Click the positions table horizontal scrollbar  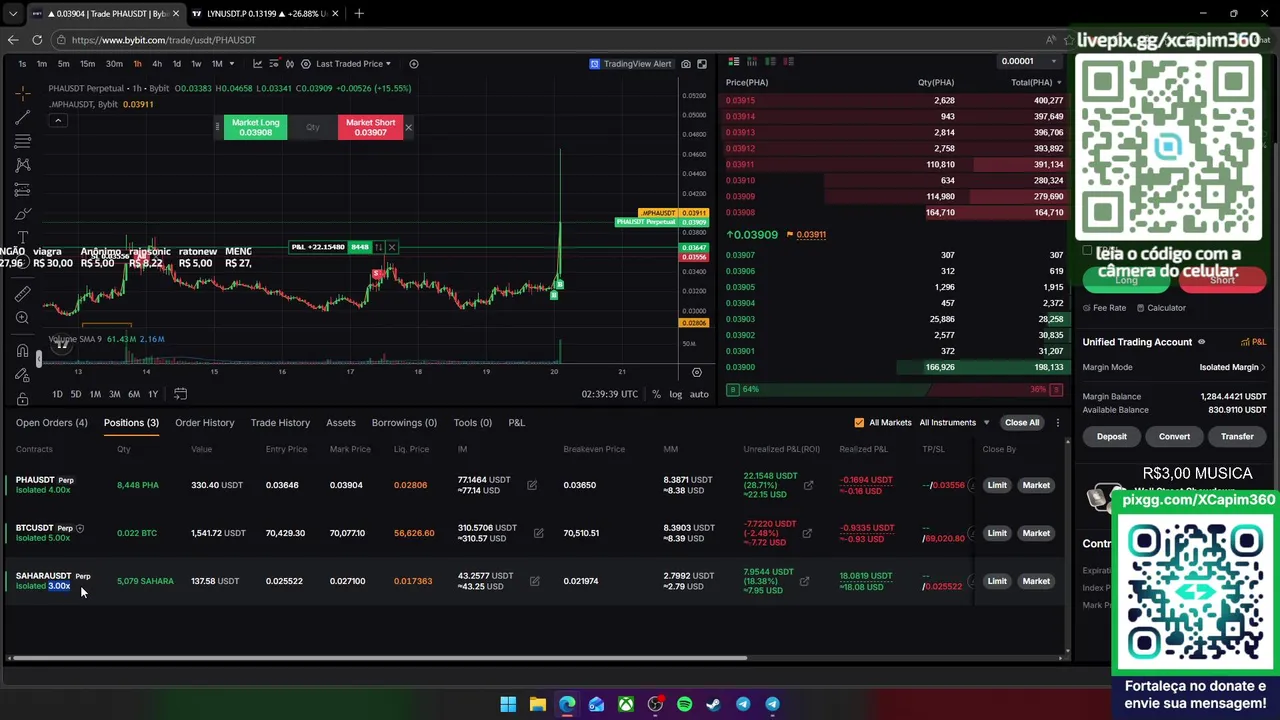[378, 658]
